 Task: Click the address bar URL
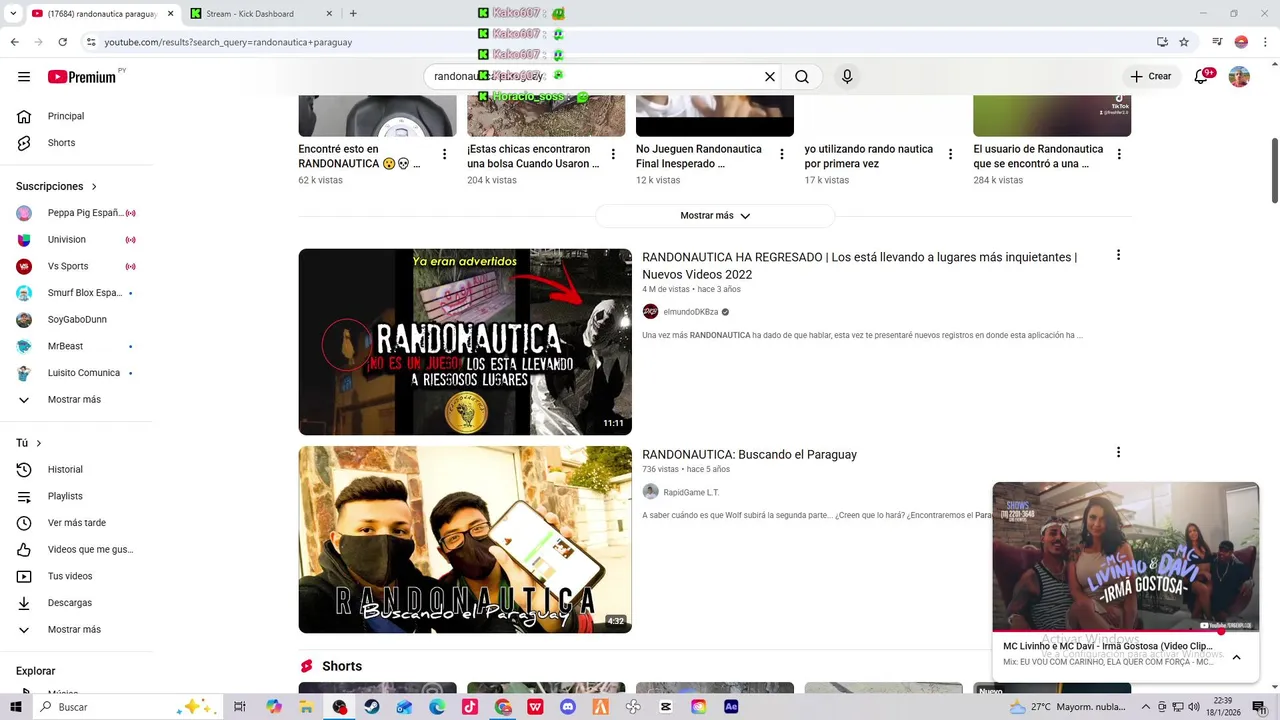[x=228, y=43]
